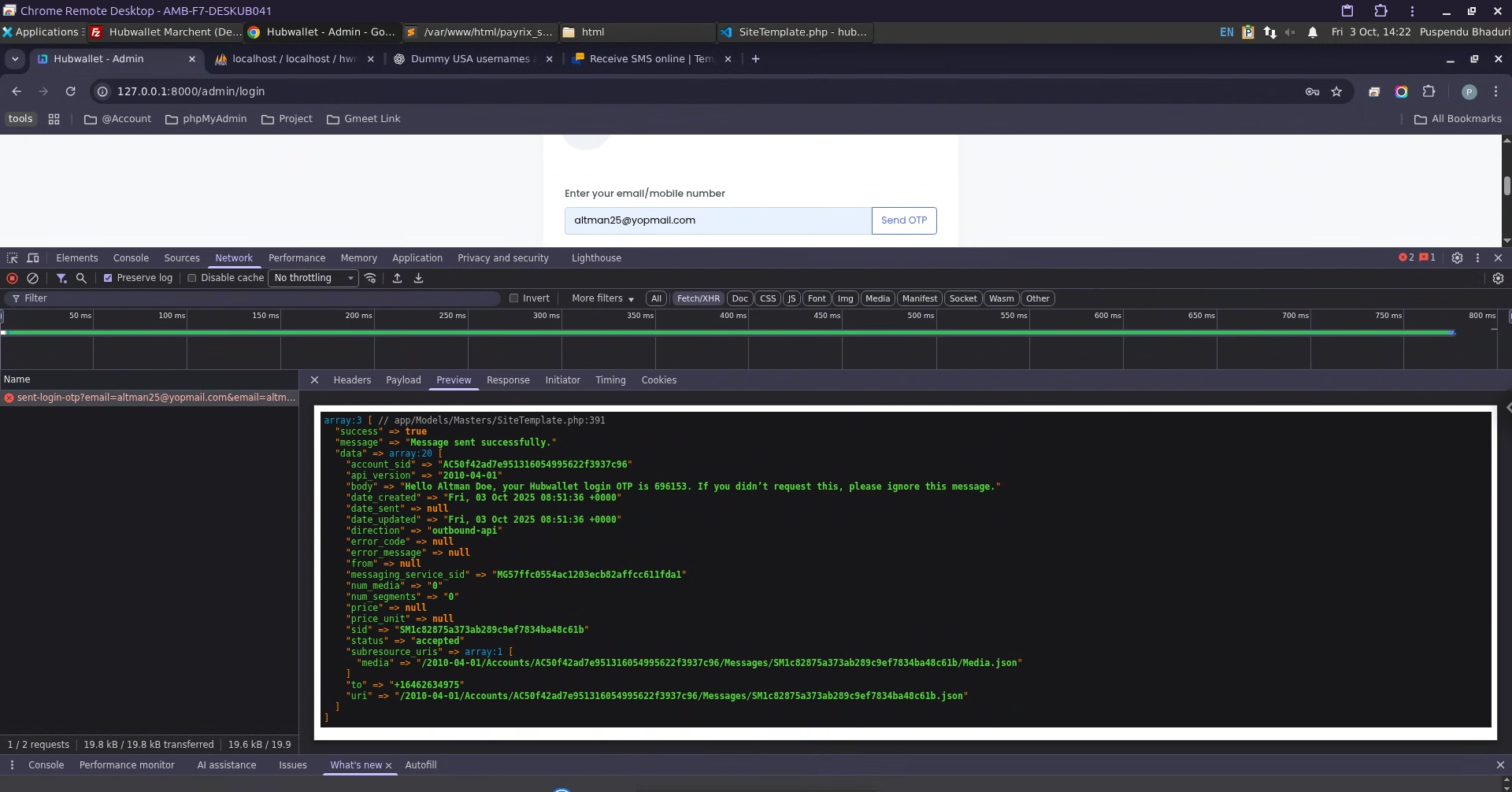Enable the Disable cache checkbox
1512x792 pixels.
191,278
